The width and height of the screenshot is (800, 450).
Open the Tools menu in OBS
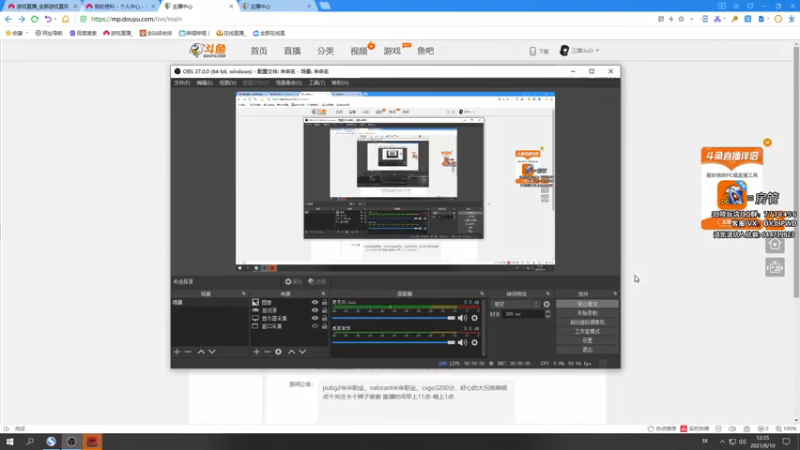[316, 83]
